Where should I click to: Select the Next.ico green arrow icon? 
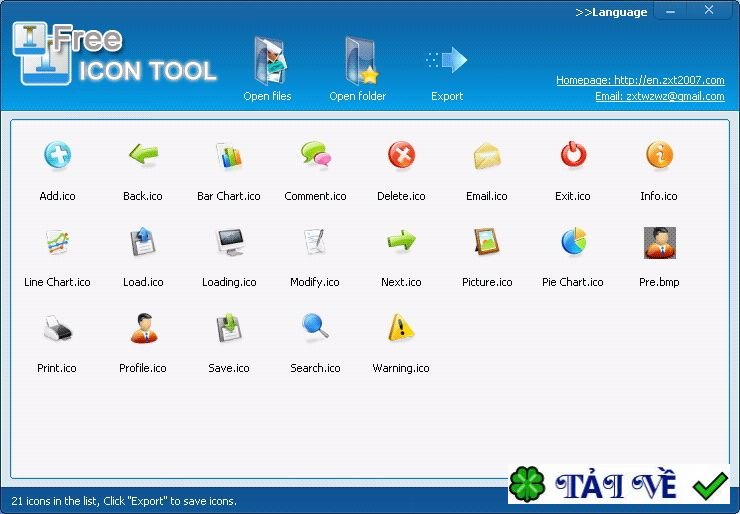(x=401, y=240)
